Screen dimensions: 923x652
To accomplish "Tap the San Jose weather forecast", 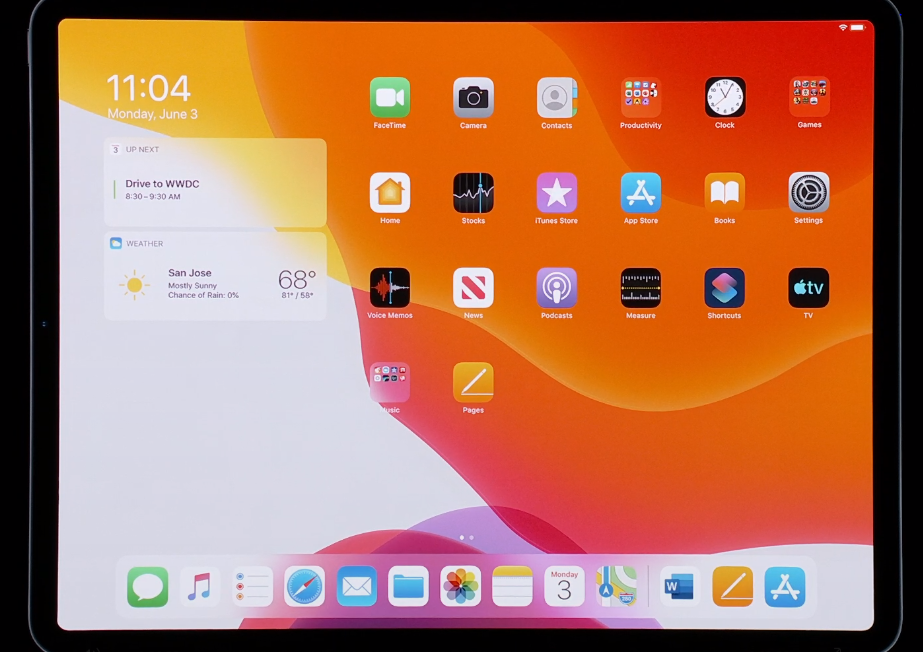I will point(203,284).
